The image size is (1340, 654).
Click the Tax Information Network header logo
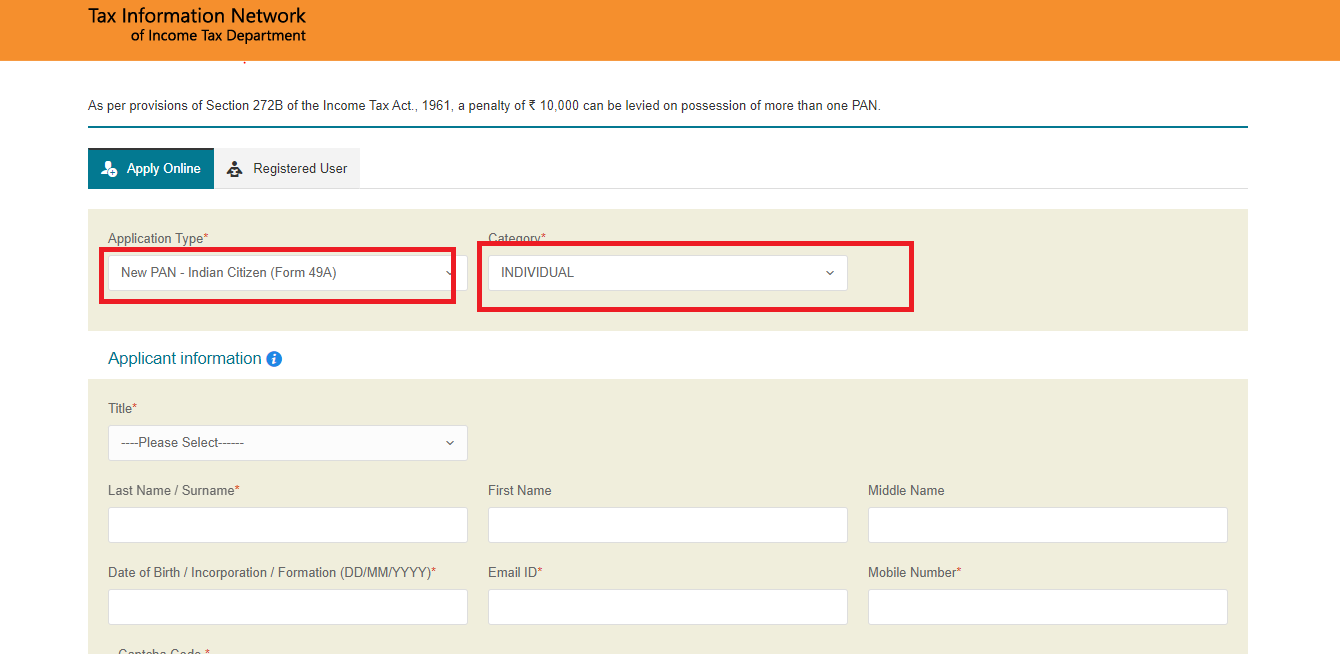[x=196, y=24]
